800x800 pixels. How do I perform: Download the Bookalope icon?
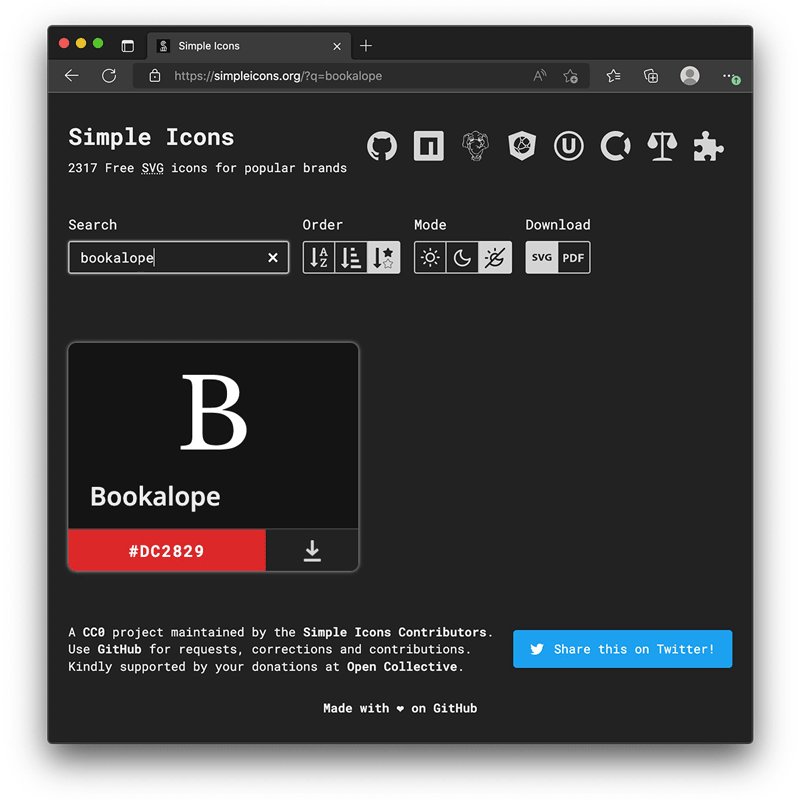pyautogui.click(x=312, y=551)
